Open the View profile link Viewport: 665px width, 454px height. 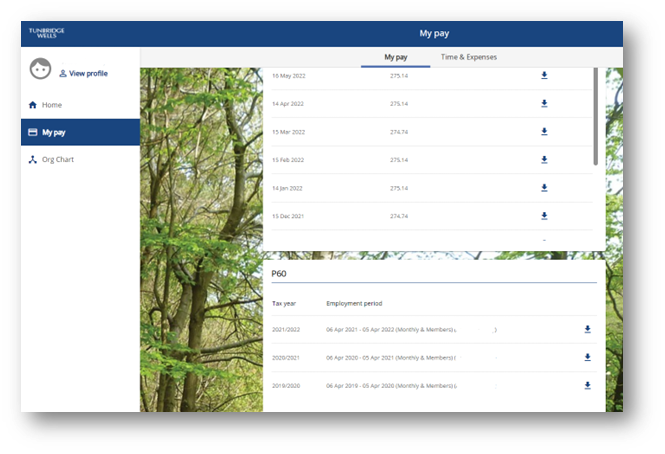click(x=84, y=73)
